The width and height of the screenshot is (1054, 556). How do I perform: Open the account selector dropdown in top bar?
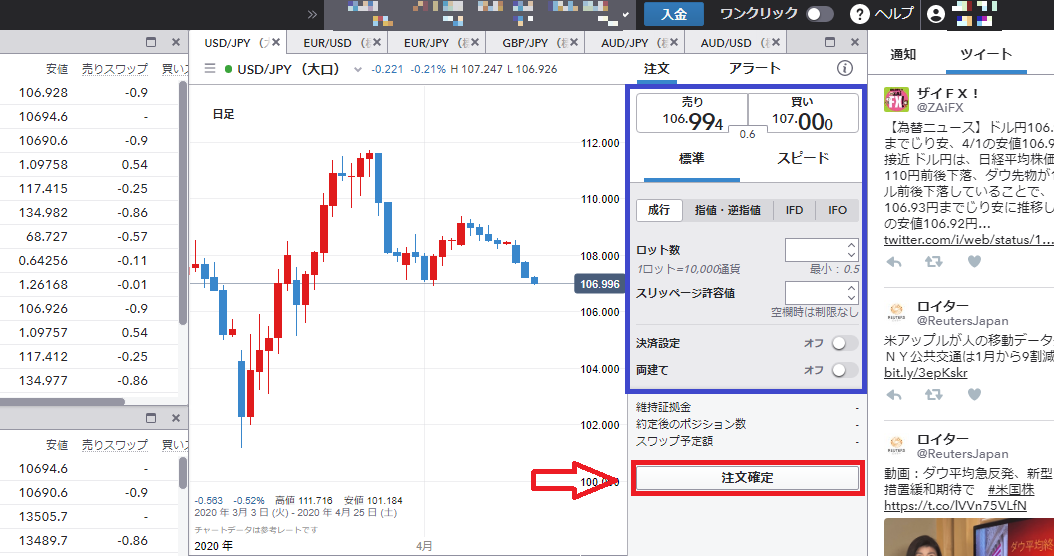click(479, 14)
